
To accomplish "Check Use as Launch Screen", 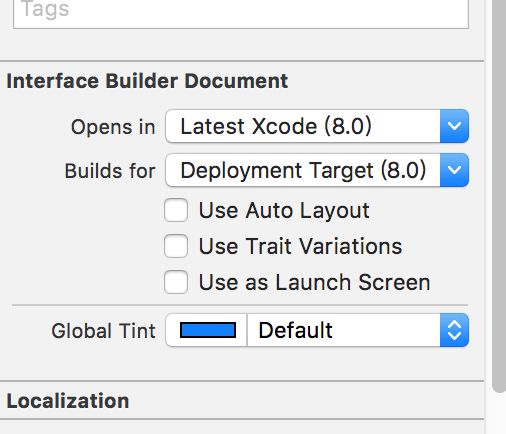I will (176, 282).
